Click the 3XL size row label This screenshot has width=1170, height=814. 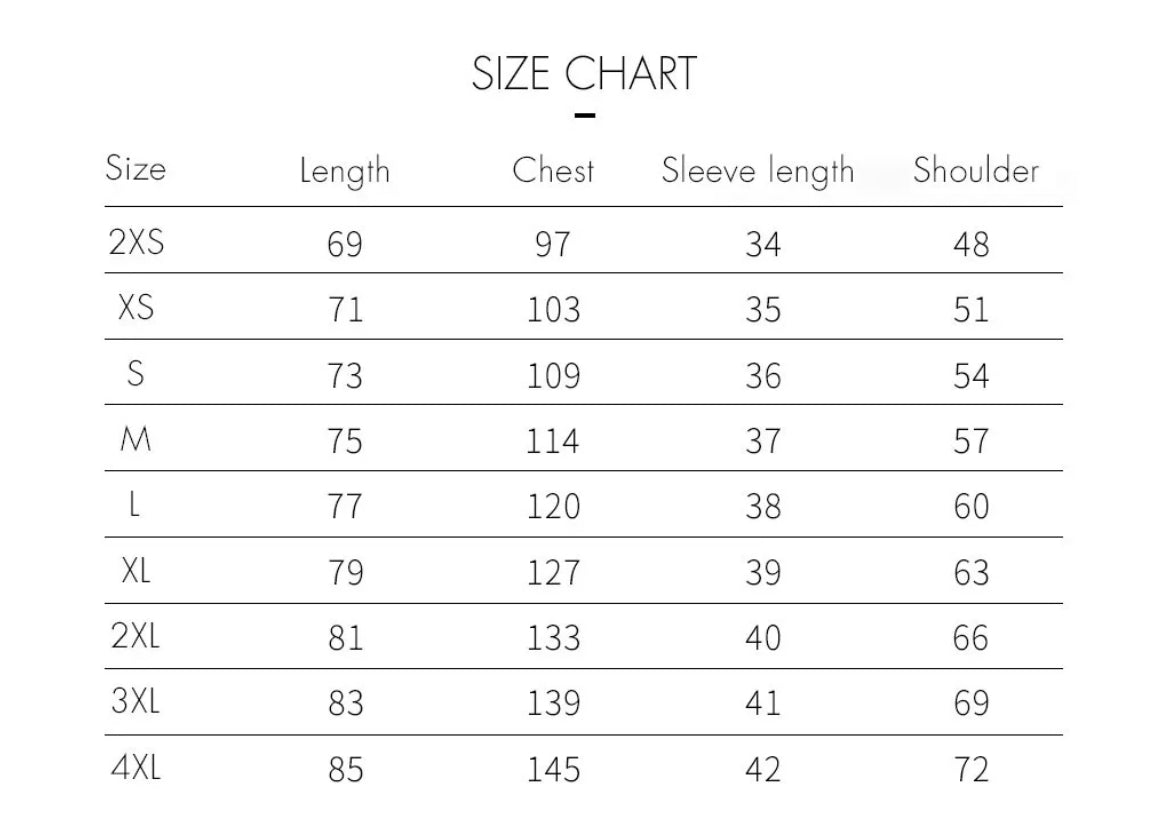tap(135, 702)
